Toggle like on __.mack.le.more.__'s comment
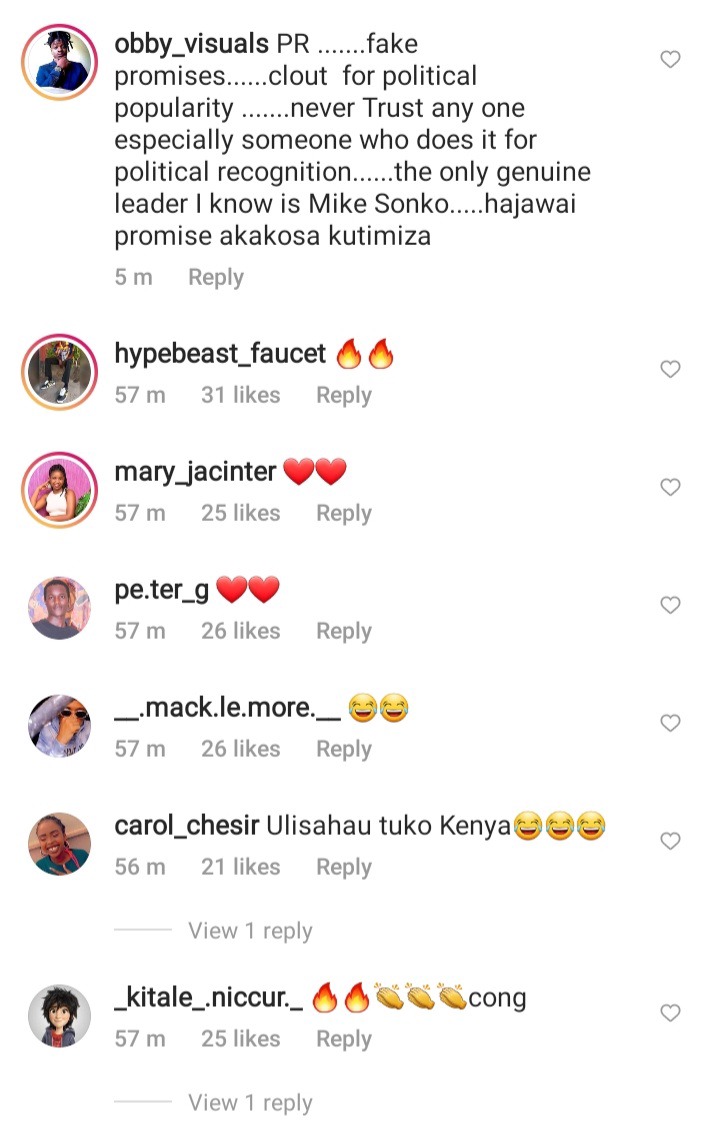This screenshot has height=1137, width=720. pos(670,723)
